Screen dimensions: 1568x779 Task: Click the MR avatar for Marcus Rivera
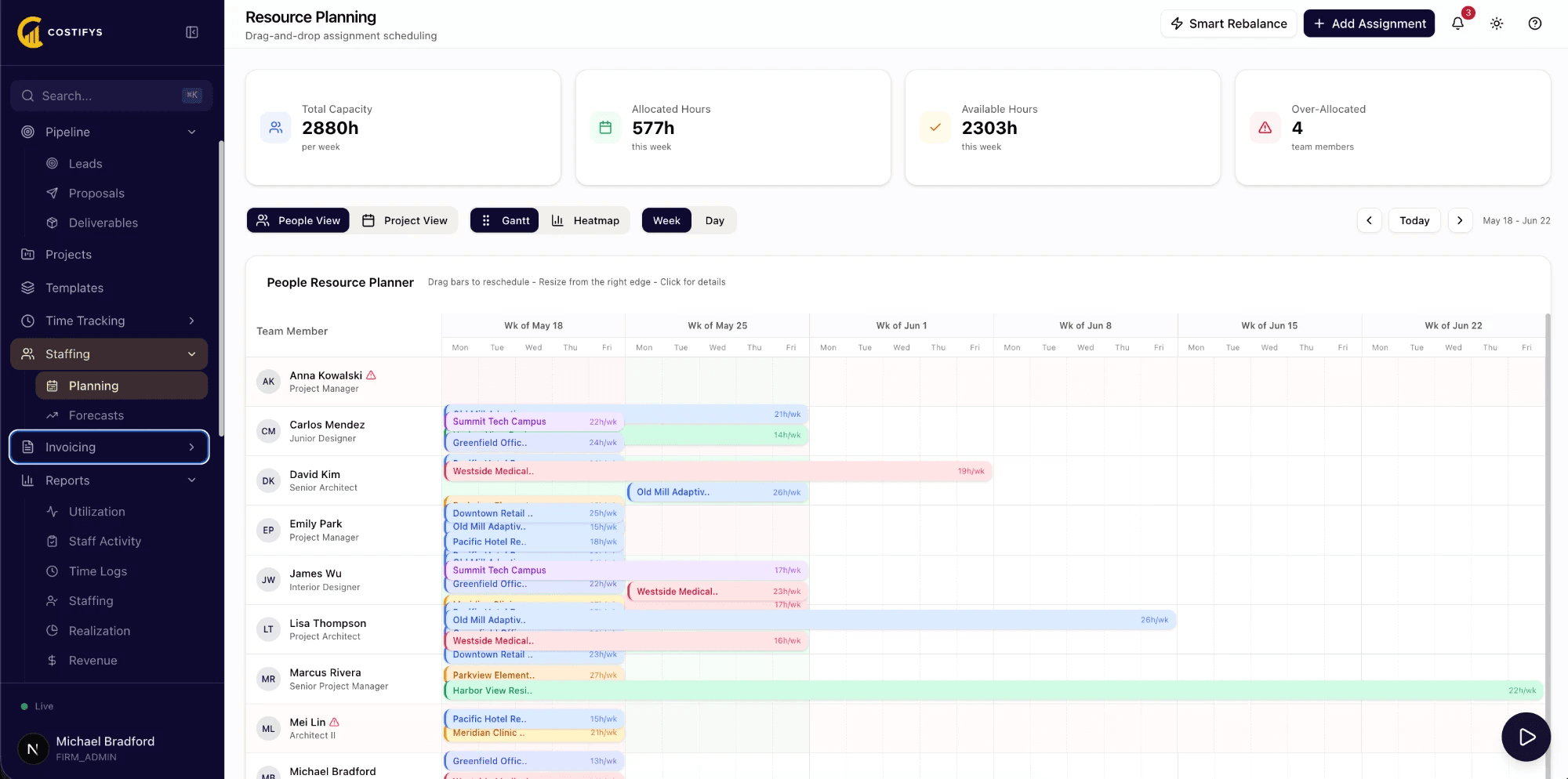click(x=268, y=679)
